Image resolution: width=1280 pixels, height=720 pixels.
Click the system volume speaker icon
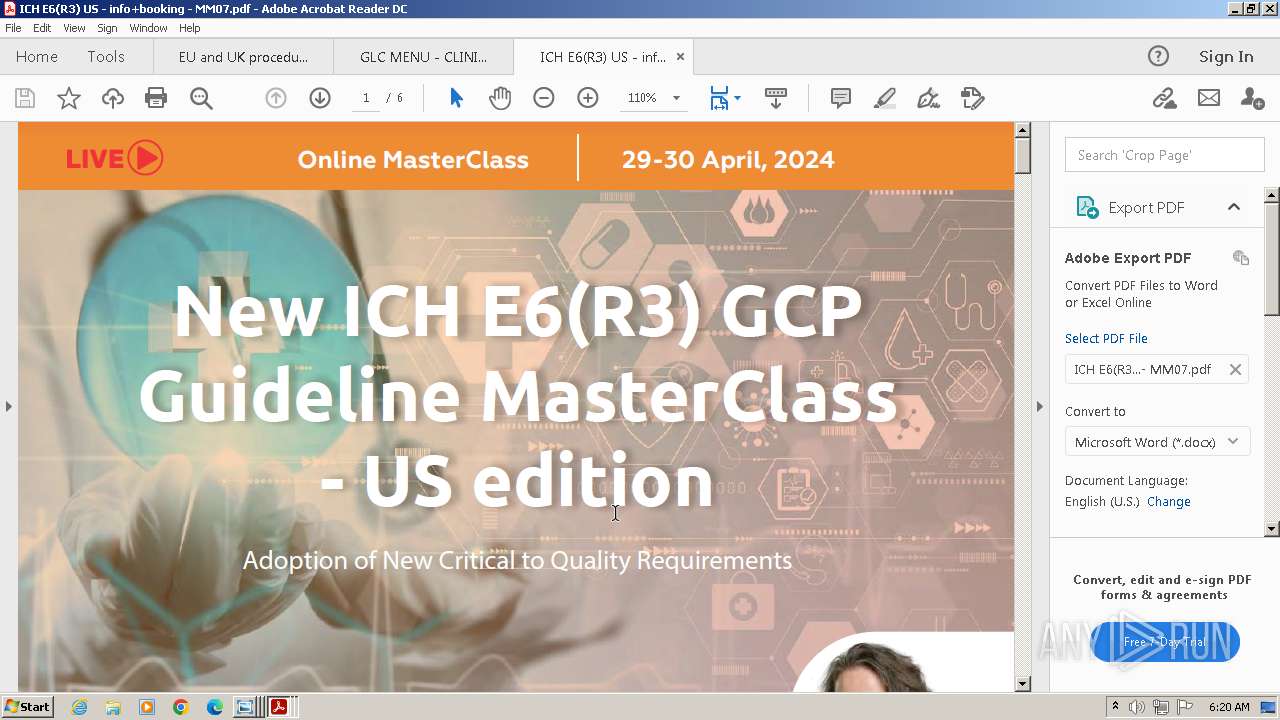[x=1136, y=707]
